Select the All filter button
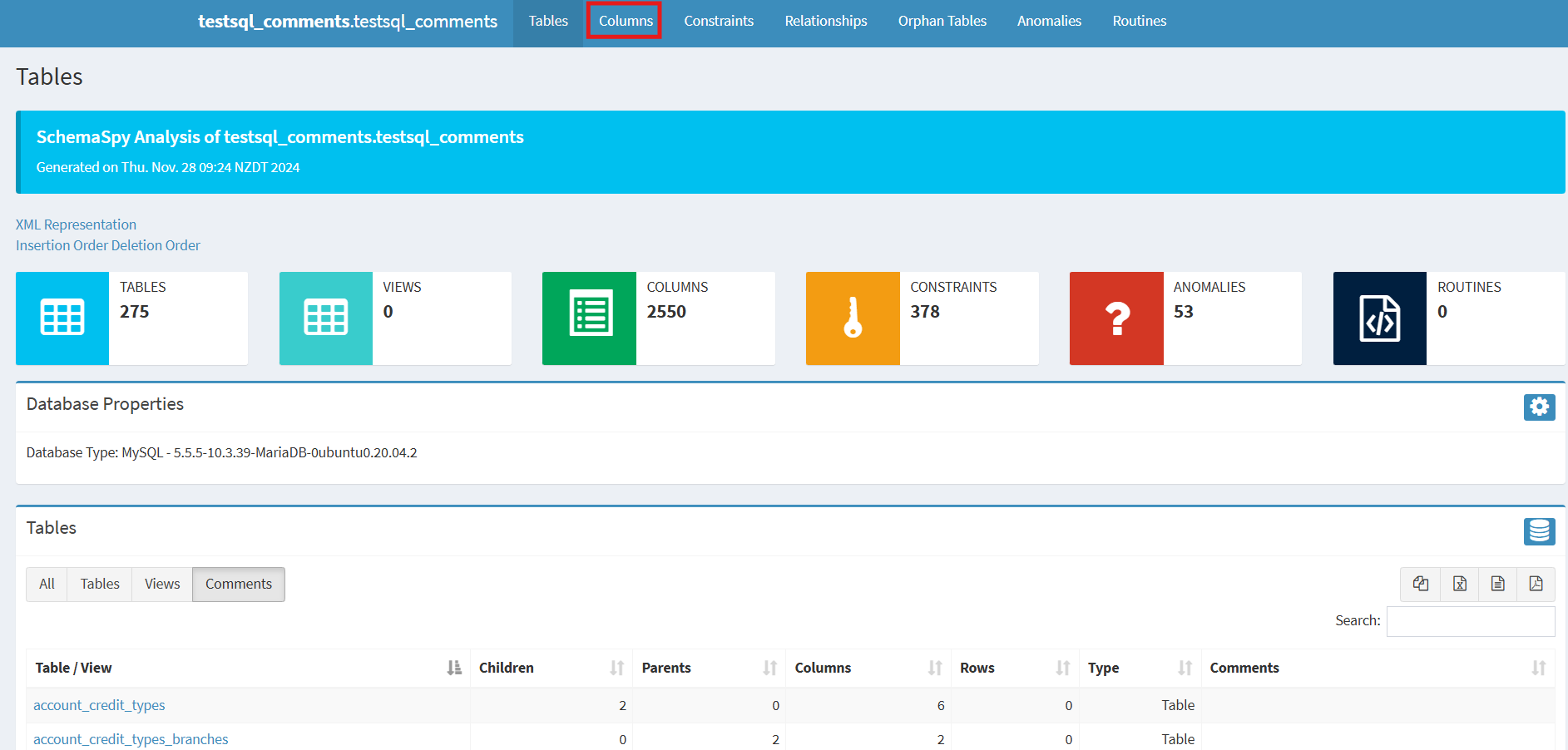The width and height of the screenshot is (1568, 750). click(47, 585)
